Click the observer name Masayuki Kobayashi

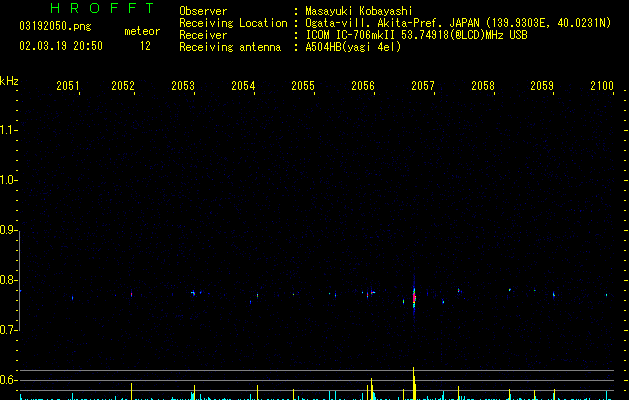click(x=359, y=11)
